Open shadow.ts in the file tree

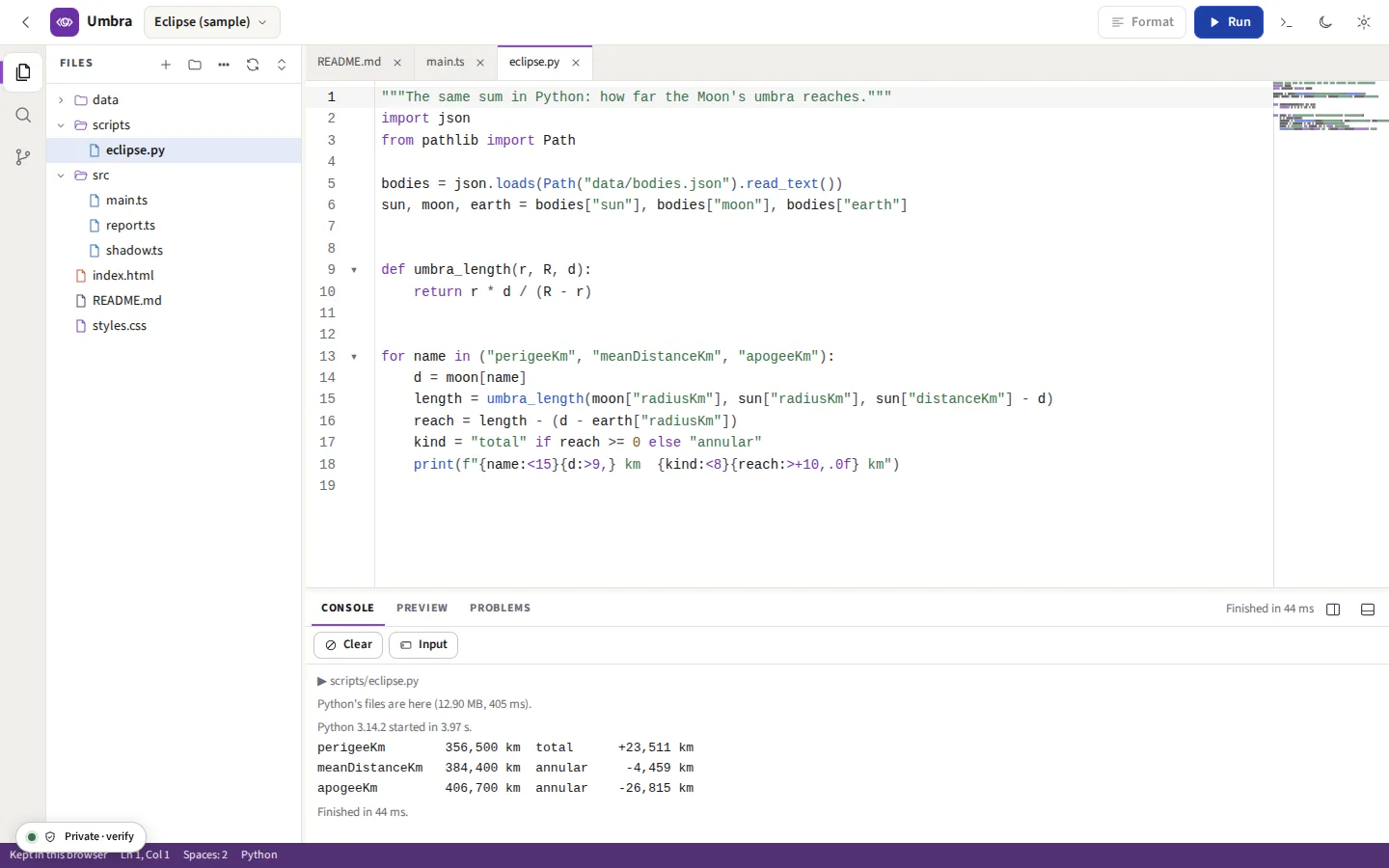point(174,251)
